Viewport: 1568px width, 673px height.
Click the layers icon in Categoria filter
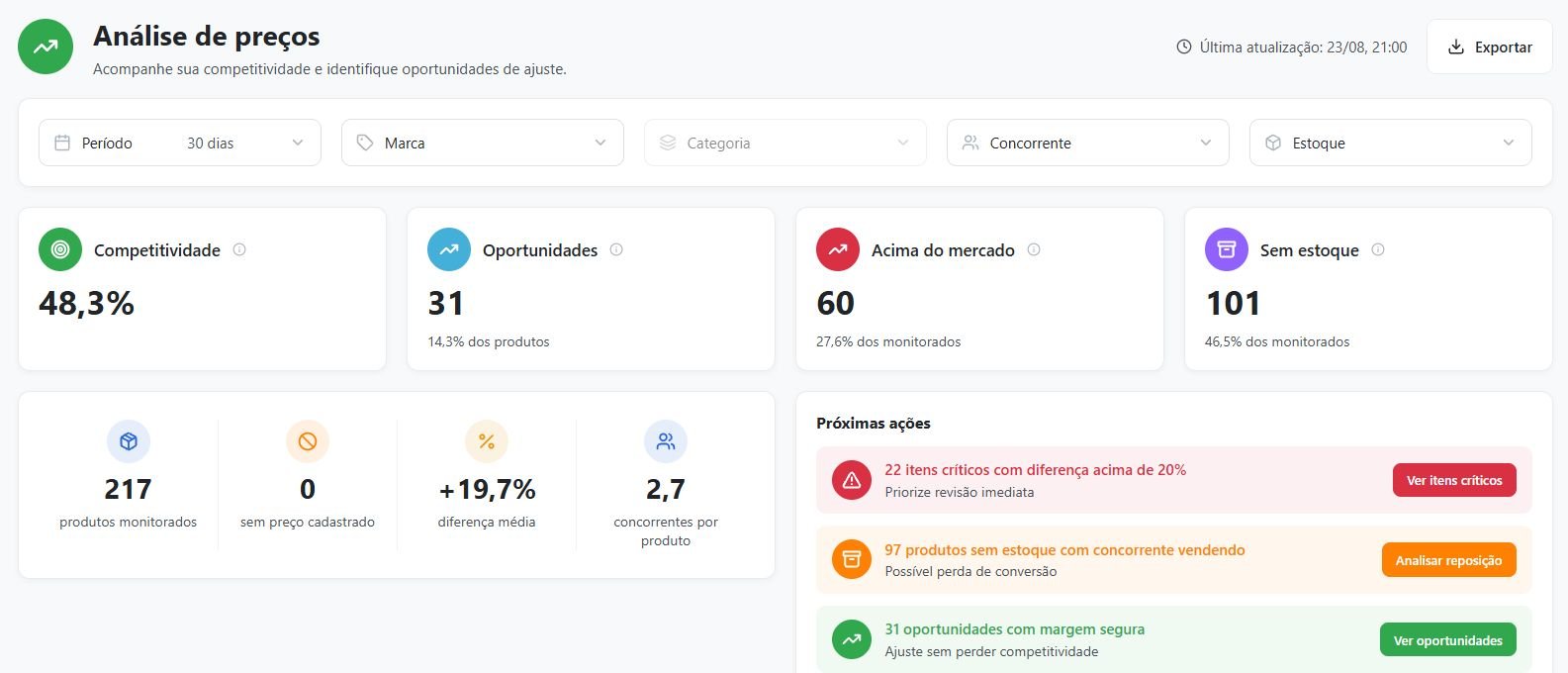tap(668, 143)
